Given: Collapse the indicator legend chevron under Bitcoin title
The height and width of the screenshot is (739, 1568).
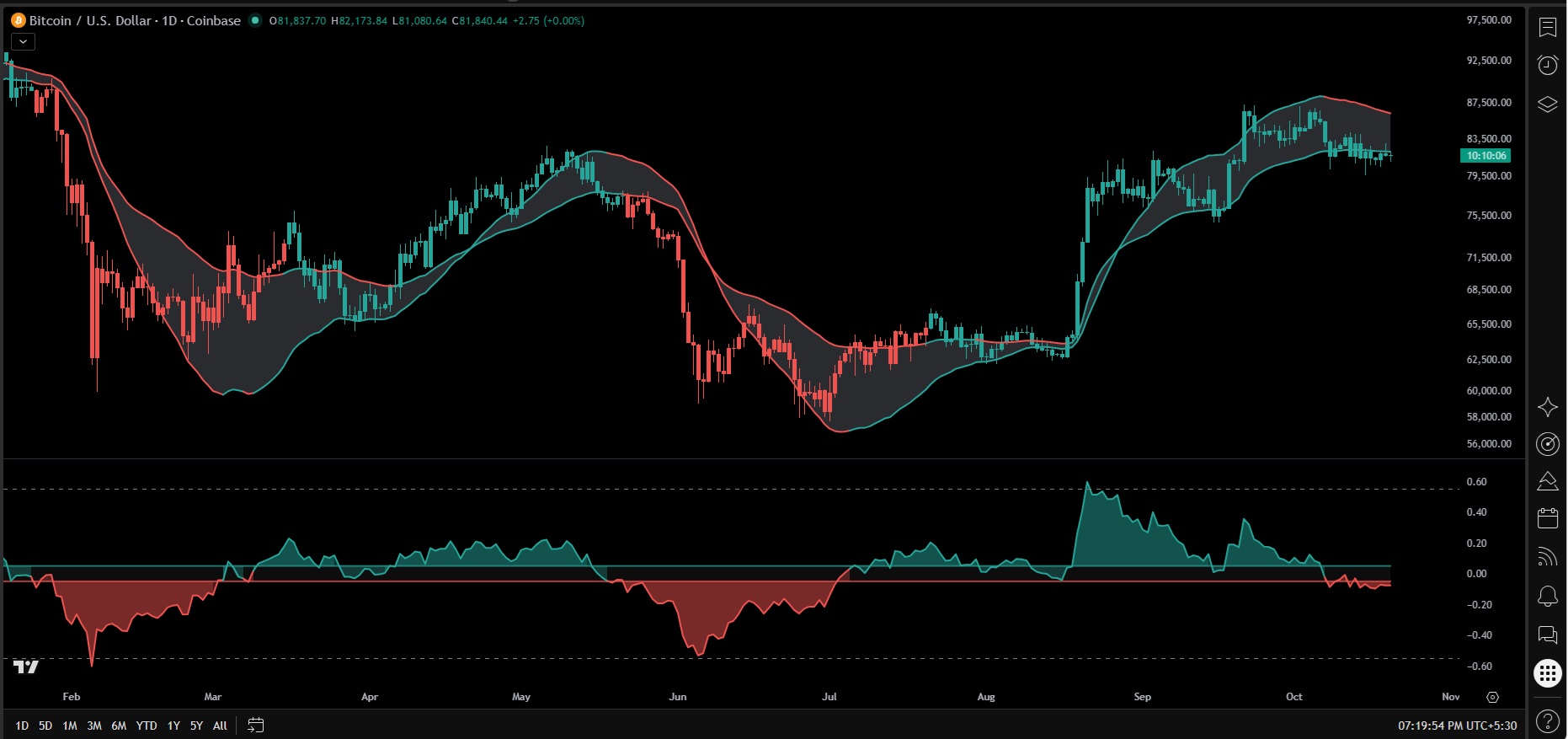Looking at the screenshot, I should tap(23, 41).
